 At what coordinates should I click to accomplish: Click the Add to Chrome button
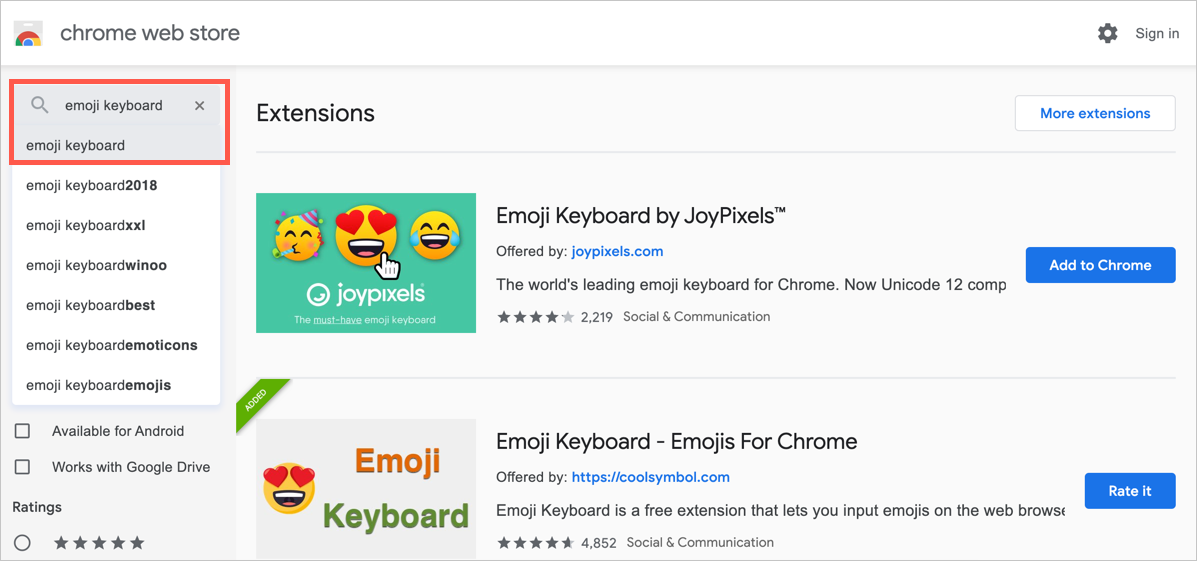tap(1100, 265)
